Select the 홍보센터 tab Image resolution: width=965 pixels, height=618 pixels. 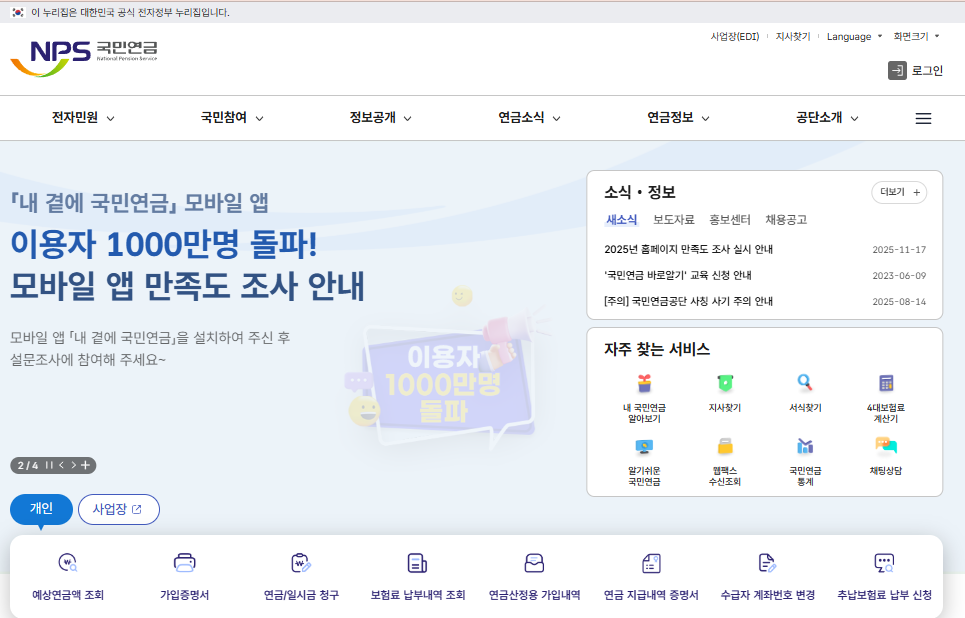(730, 220)
